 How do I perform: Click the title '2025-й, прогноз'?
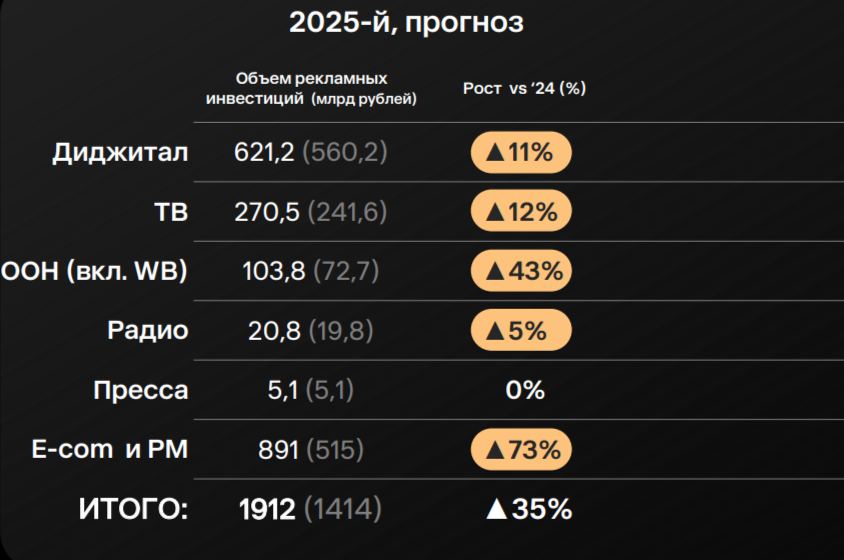coord(406,23)
